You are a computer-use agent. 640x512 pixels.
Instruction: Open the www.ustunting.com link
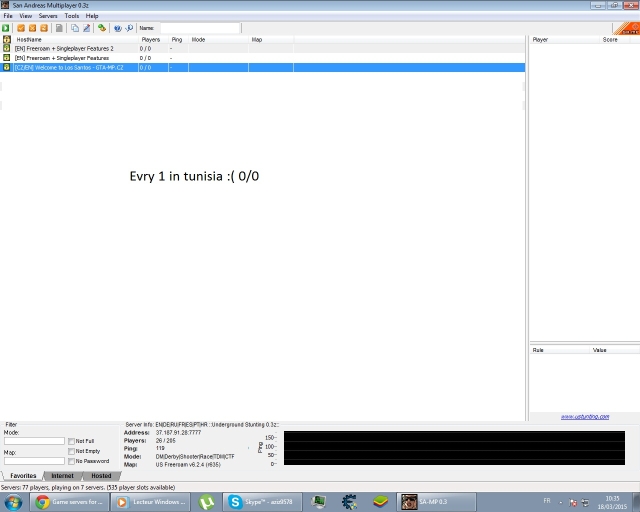click(580, 417)
